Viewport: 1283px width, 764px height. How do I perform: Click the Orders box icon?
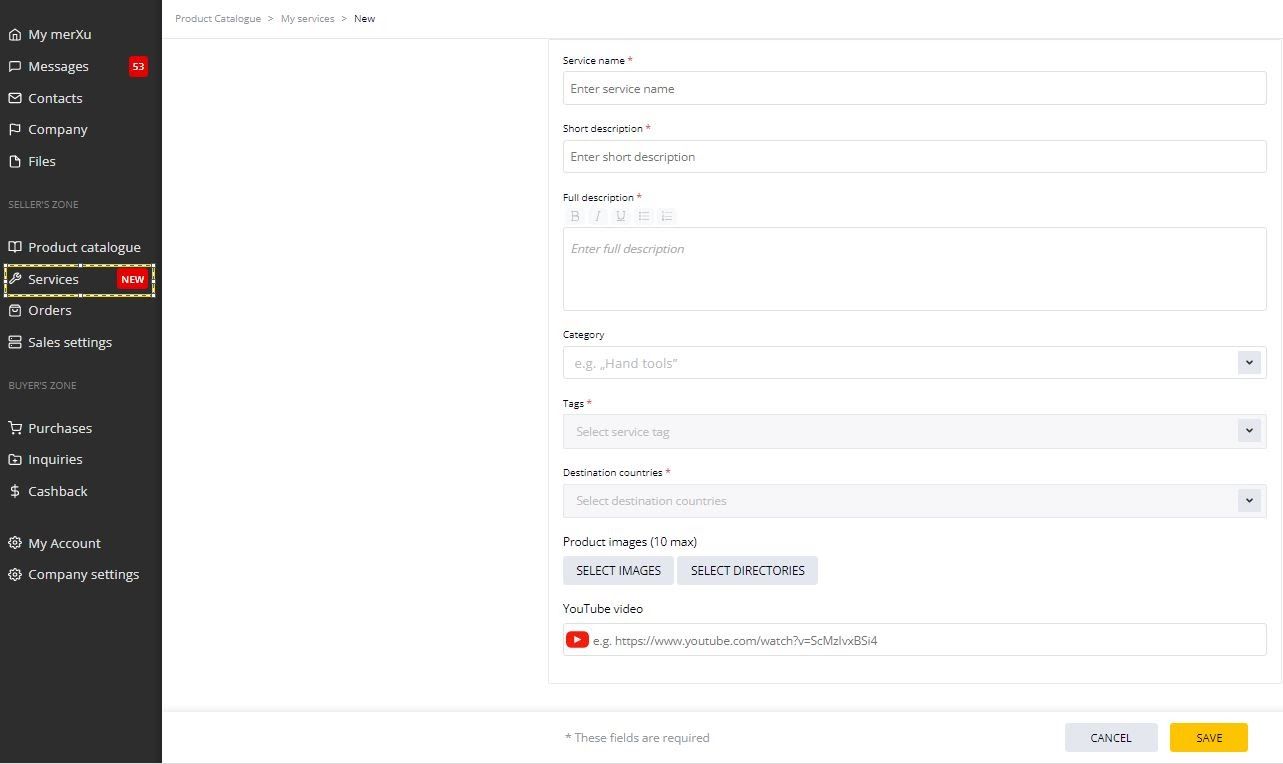click(x=14, y=310)
